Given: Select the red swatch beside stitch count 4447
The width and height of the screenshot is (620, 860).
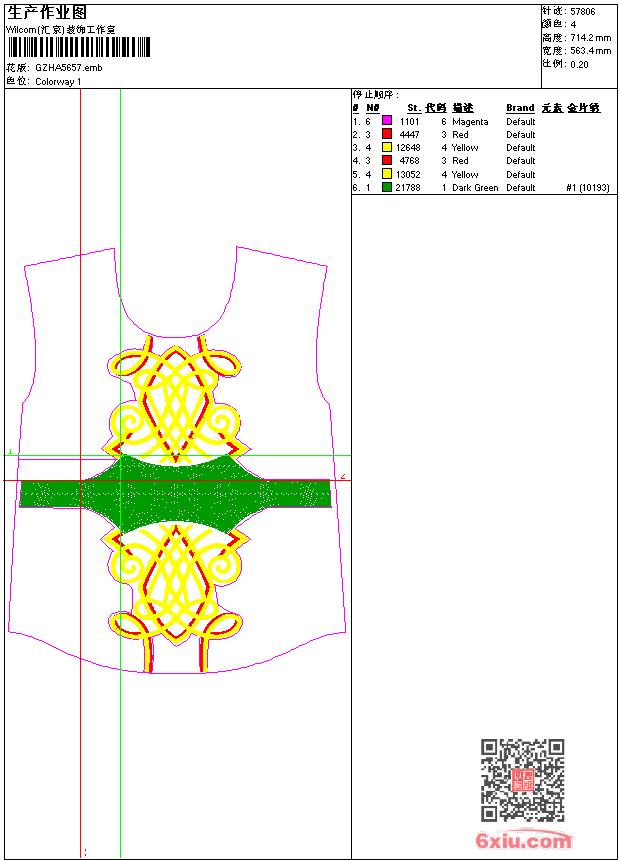Looking at the screenshot, I should click(x=387, y=134).
